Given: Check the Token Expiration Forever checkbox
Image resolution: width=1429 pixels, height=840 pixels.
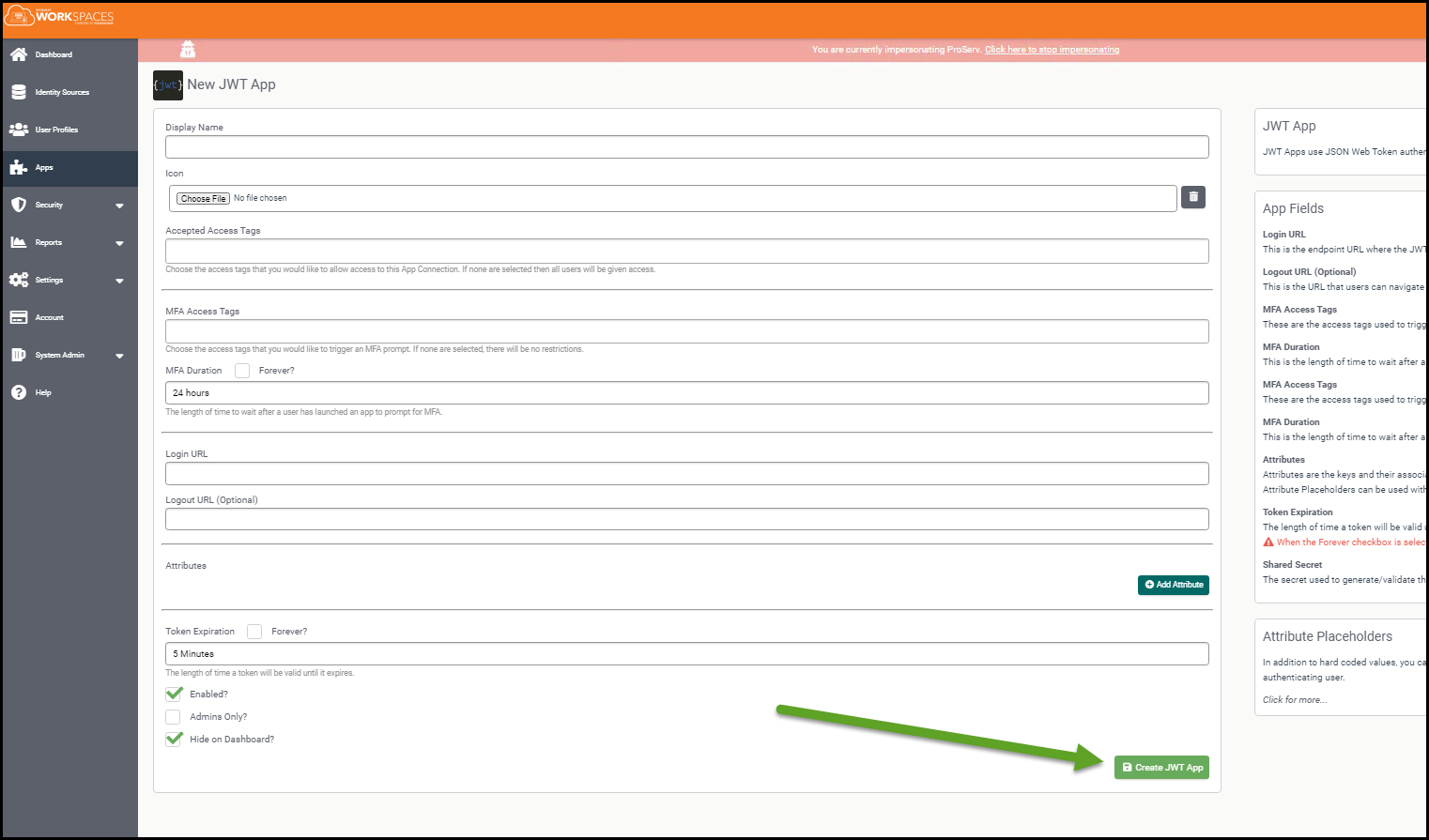Looking at the screenshot, I should [x=254, y=632].
